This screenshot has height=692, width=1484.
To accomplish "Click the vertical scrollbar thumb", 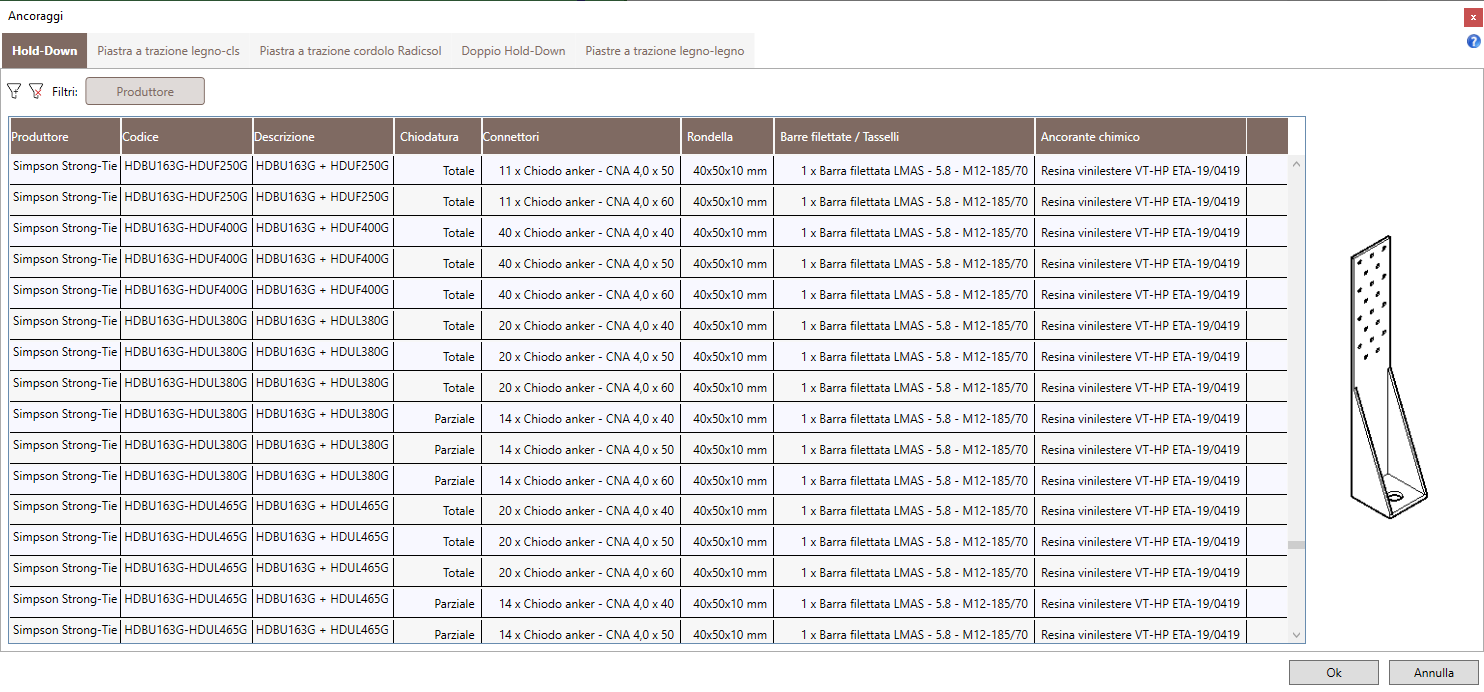I will click(x=1297, y=545).
